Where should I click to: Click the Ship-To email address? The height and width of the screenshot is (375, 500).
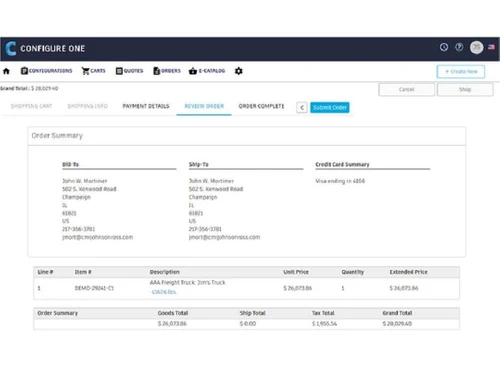(224, 237)
